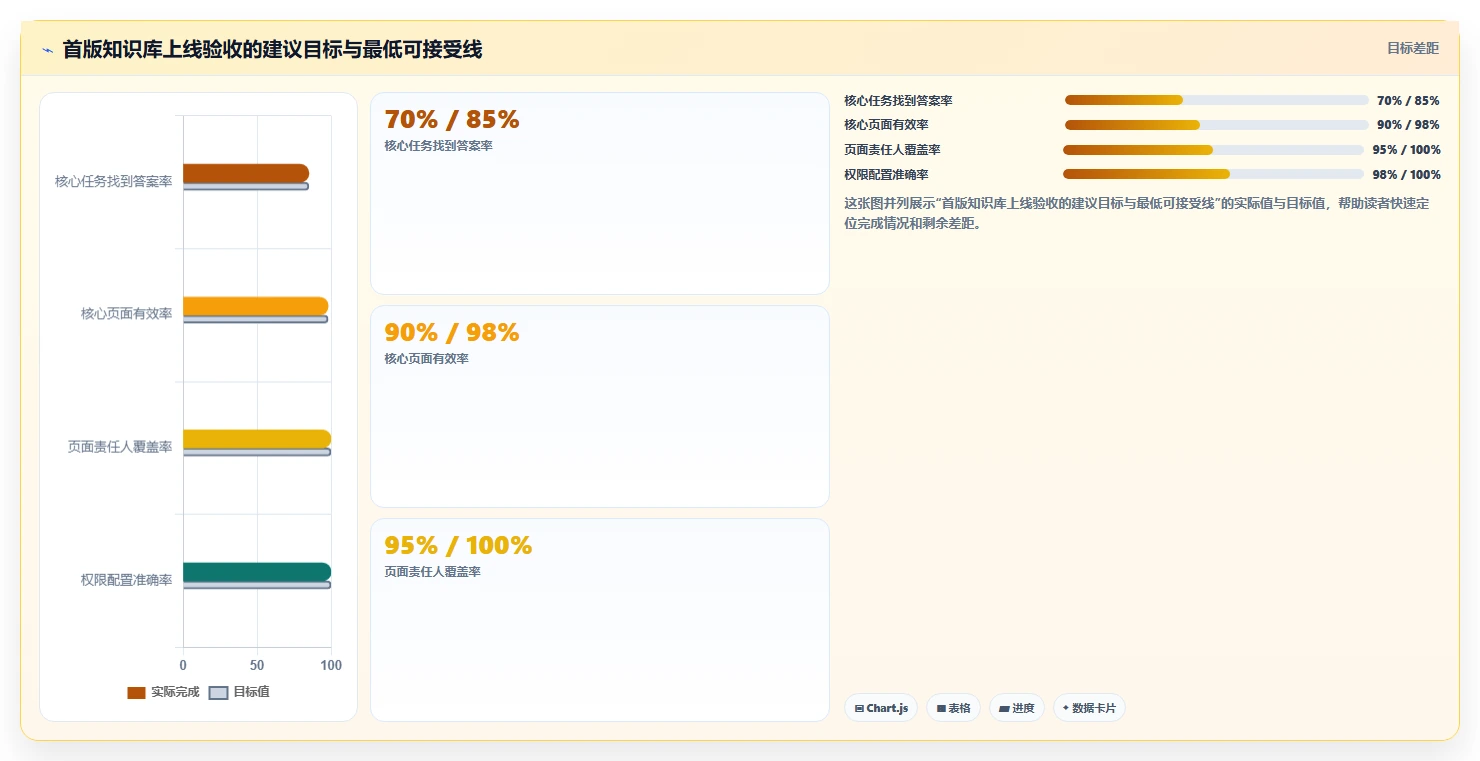
Task: Click the x-axis tick 0
Action: click(183, 665)
